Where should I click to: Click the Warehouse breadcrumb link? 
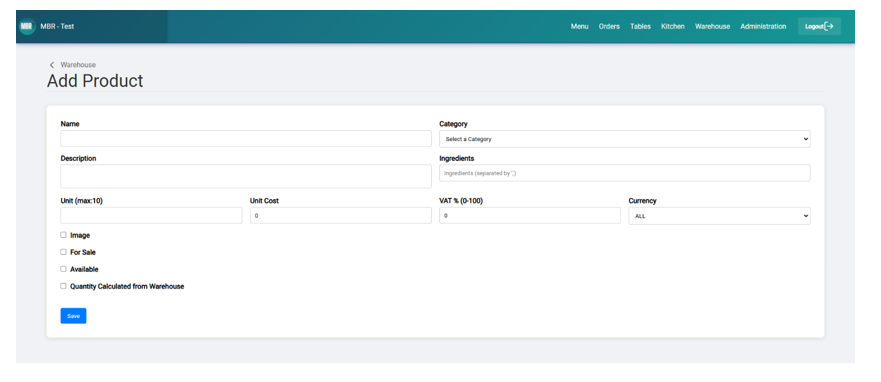[x=78, y=65]
